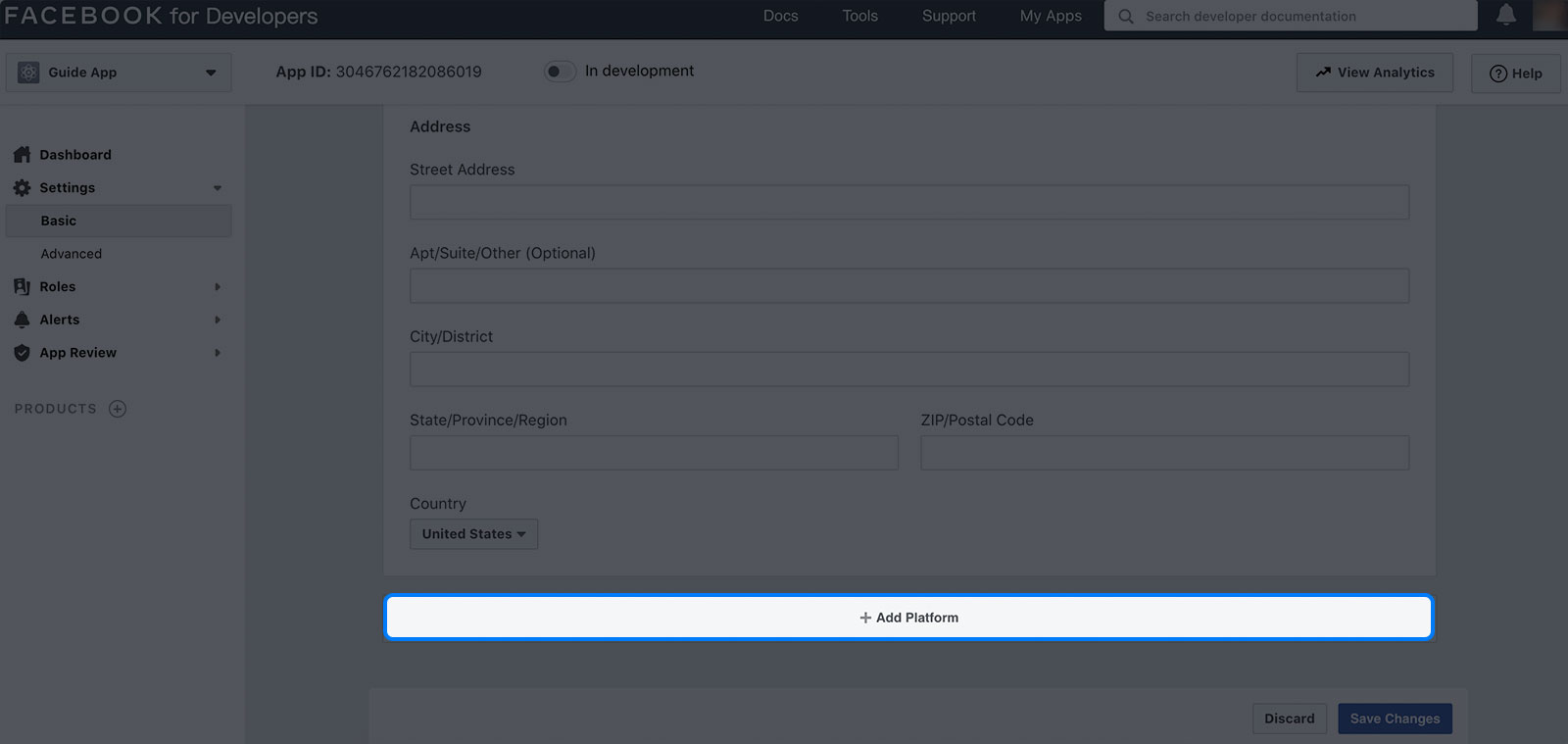1568x744 pixels.
Task: Open the Tools menu
Action: (x=860, y=16)
